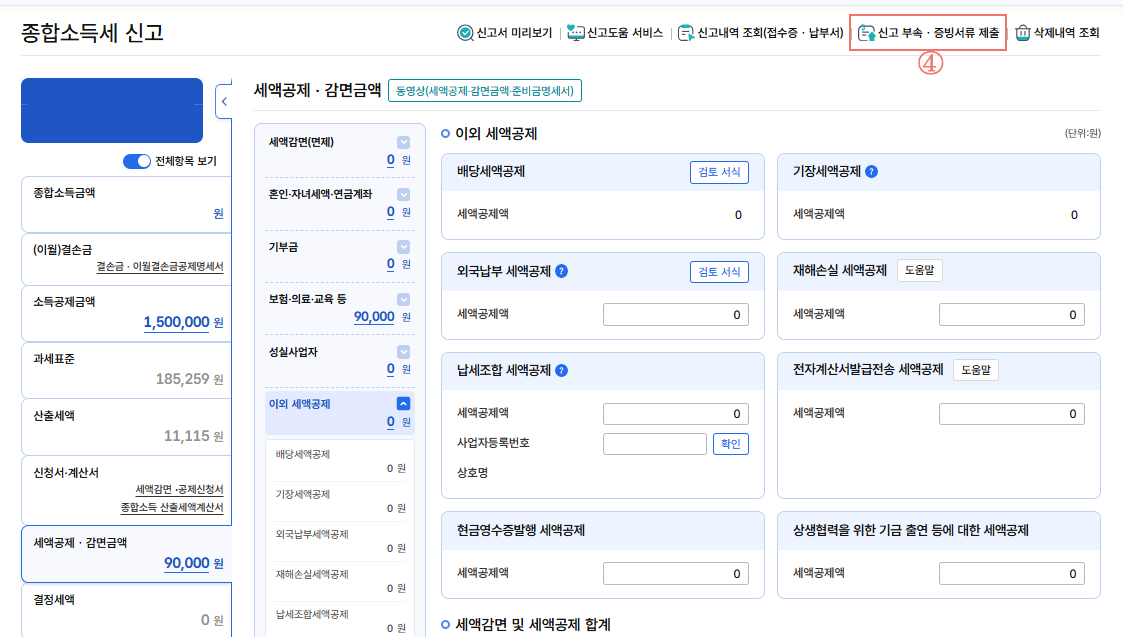Click the 신고서 미리보기 checkmark icon
The height and width of the screenshot is (637, 1123).
coord(465,33)
